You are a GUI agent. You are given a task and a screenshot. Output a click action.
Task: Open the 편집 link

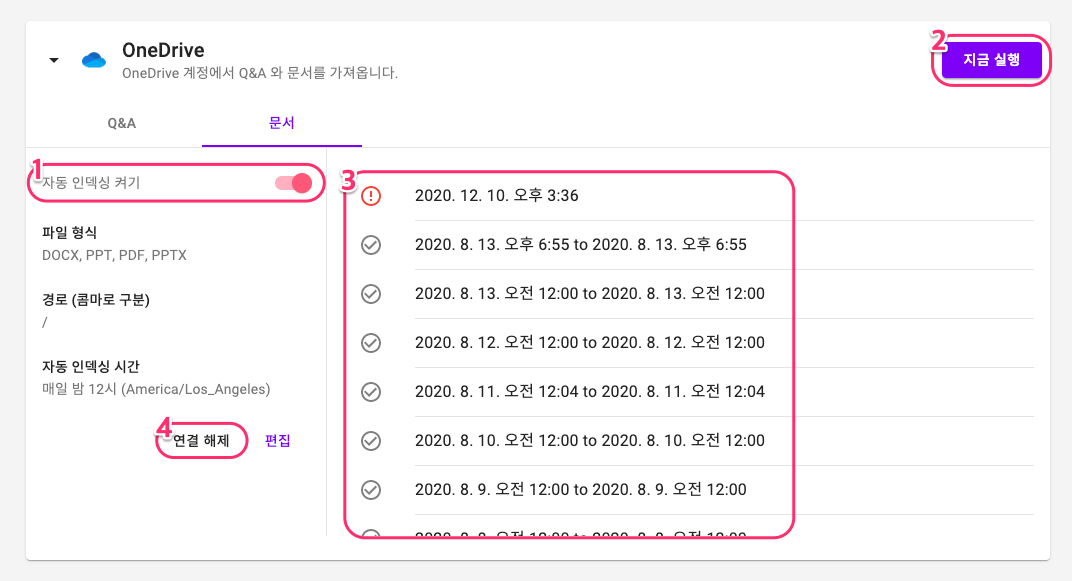pos(278,440)
